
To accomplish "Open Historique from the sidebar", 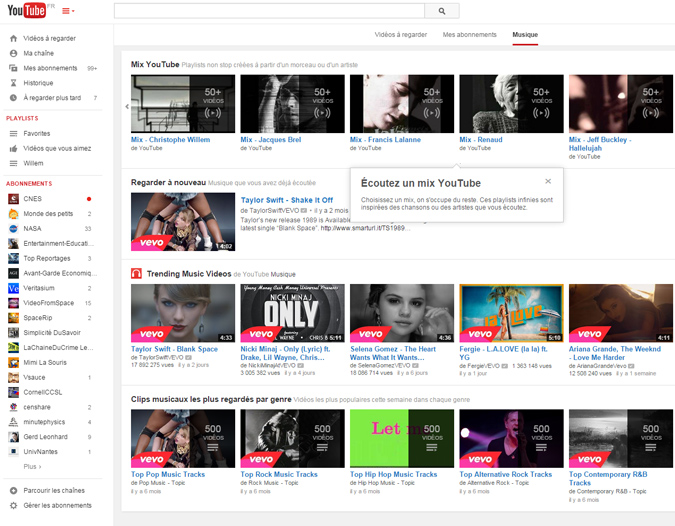I will pos(38,83).
